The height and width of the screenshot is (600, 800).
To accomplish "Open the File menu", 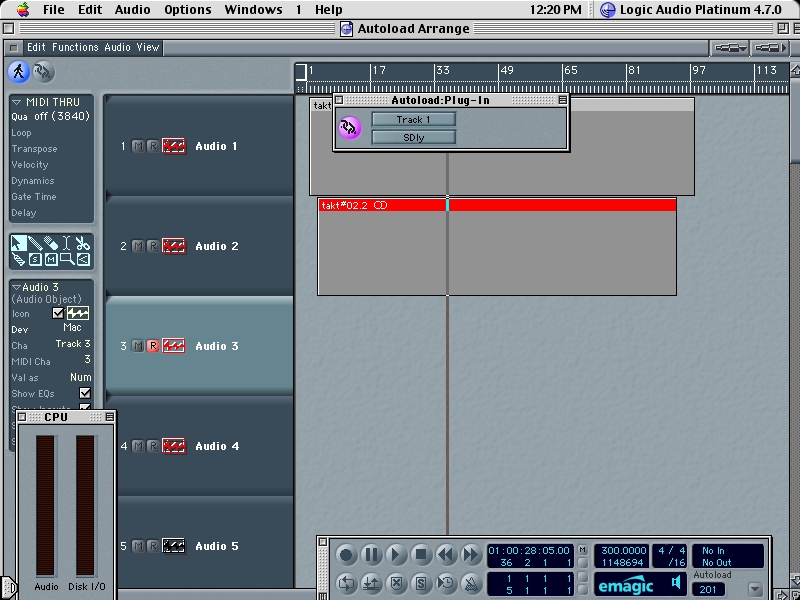I will click(x=54, y=9).
